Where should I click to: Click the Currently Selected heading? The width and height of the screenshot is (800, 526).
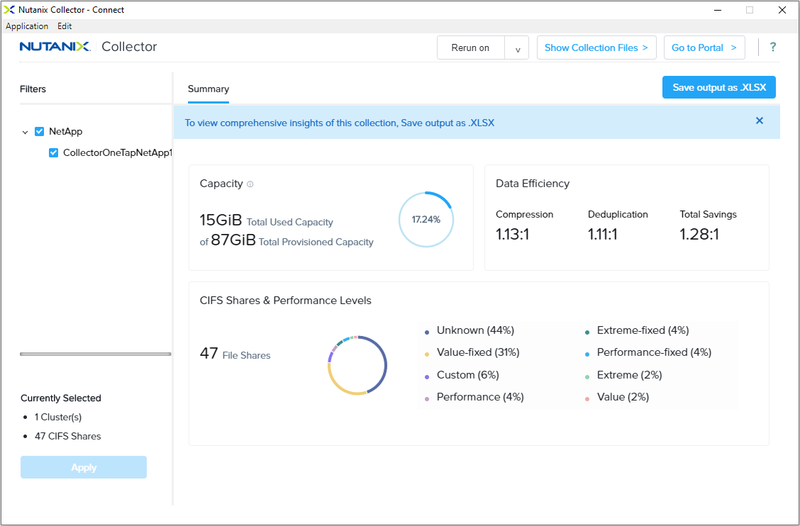click(61, 398)
